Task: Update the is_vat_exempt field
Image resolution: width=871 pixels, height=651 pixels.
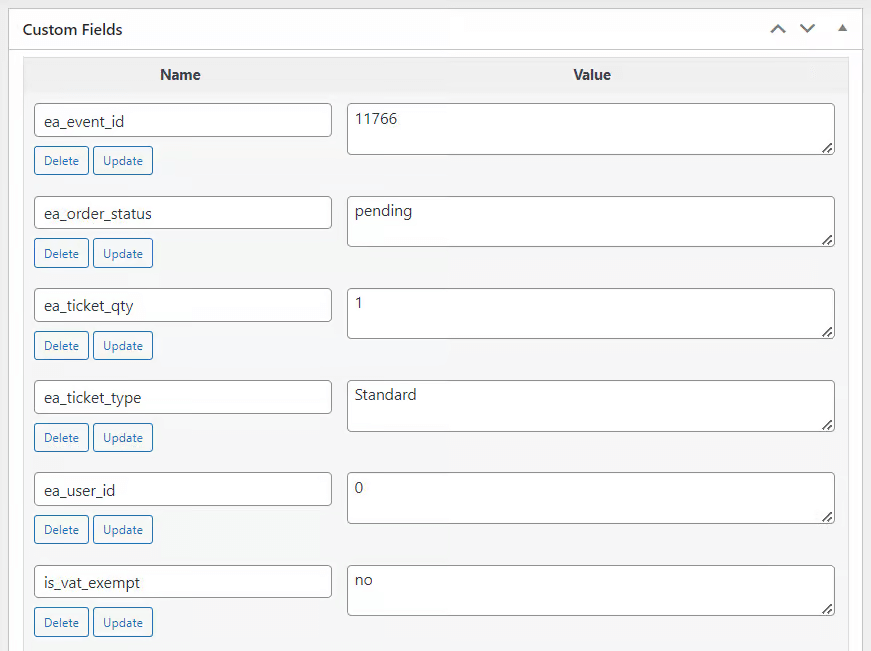Action: 123,623
